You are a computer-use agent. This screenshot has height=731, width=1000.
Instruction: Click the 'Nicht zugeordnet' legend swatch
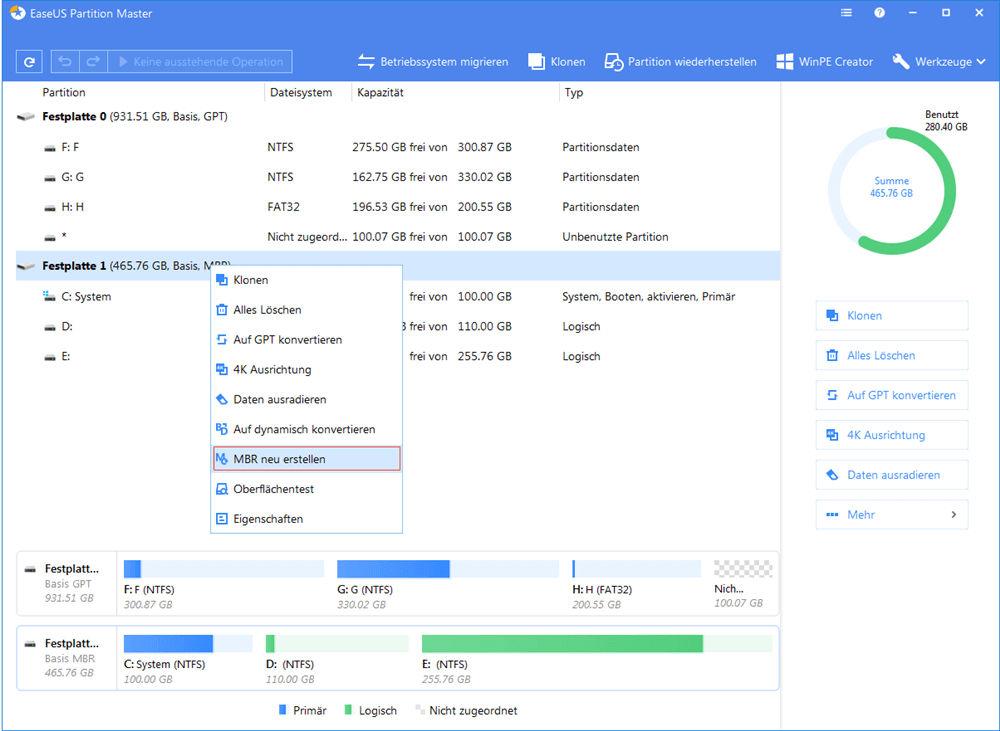(419, 709)
